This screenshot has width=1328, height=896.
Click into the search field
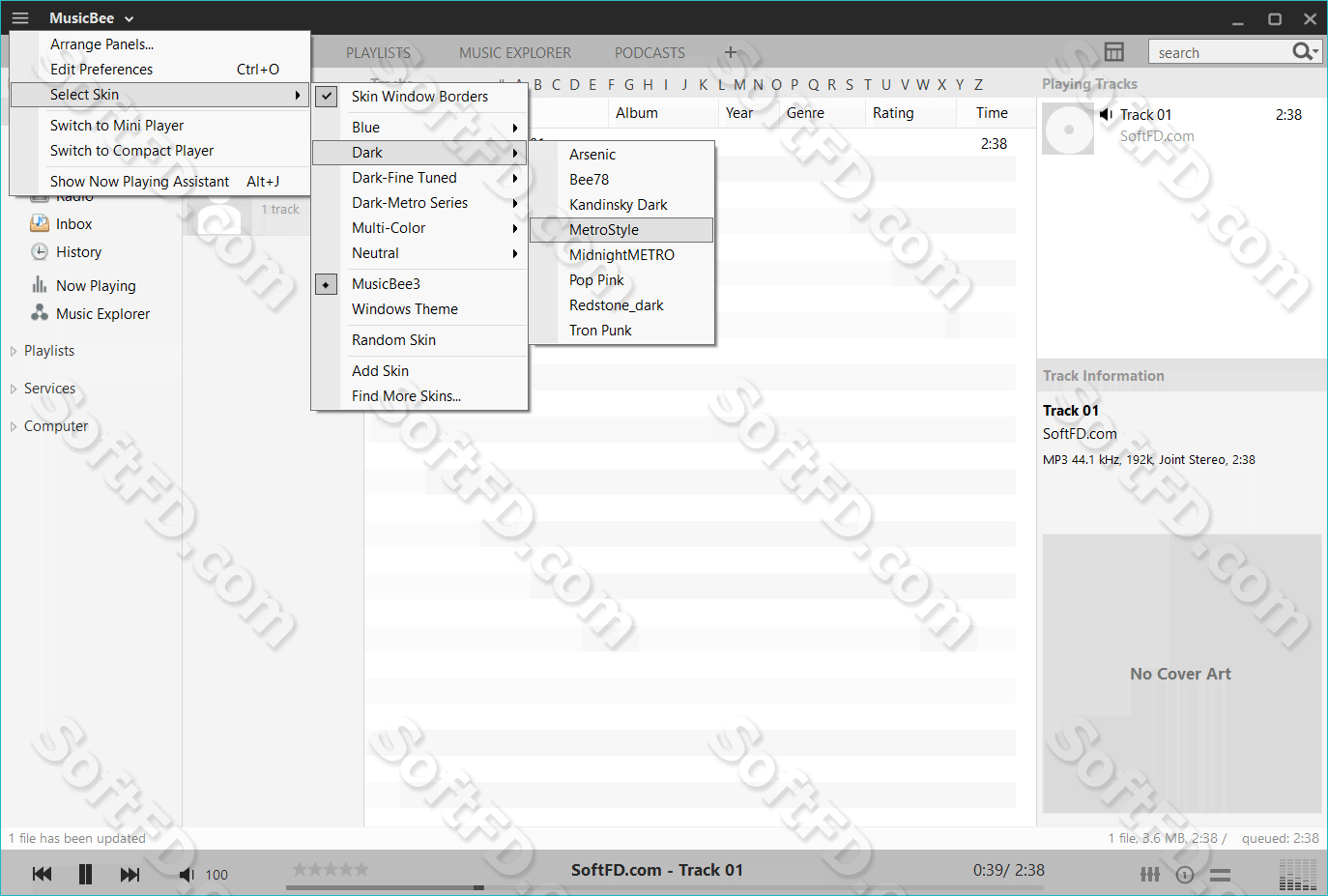(1220, 52)
